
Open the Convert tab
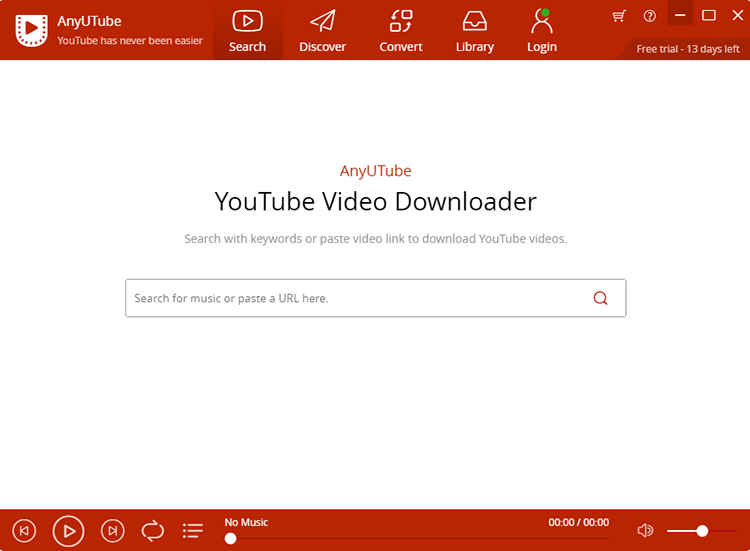[x=401, y=31]
